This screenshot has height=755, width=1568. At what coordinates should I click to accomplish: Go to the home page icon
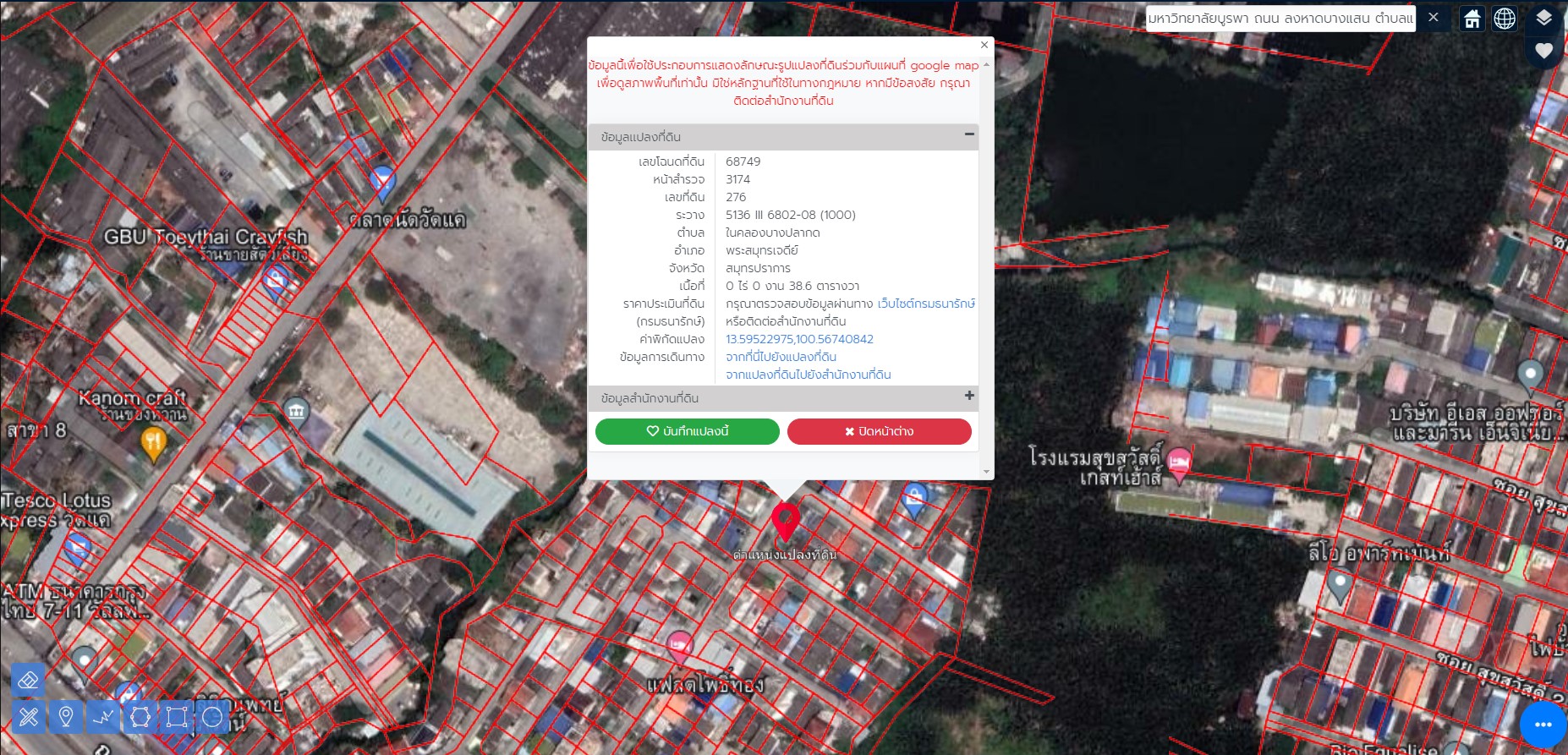(x=1472, y=19)
